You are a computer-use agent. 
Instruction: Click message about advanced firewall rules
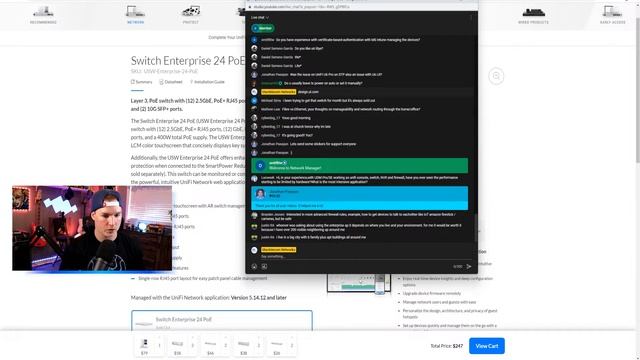(359, 217)
